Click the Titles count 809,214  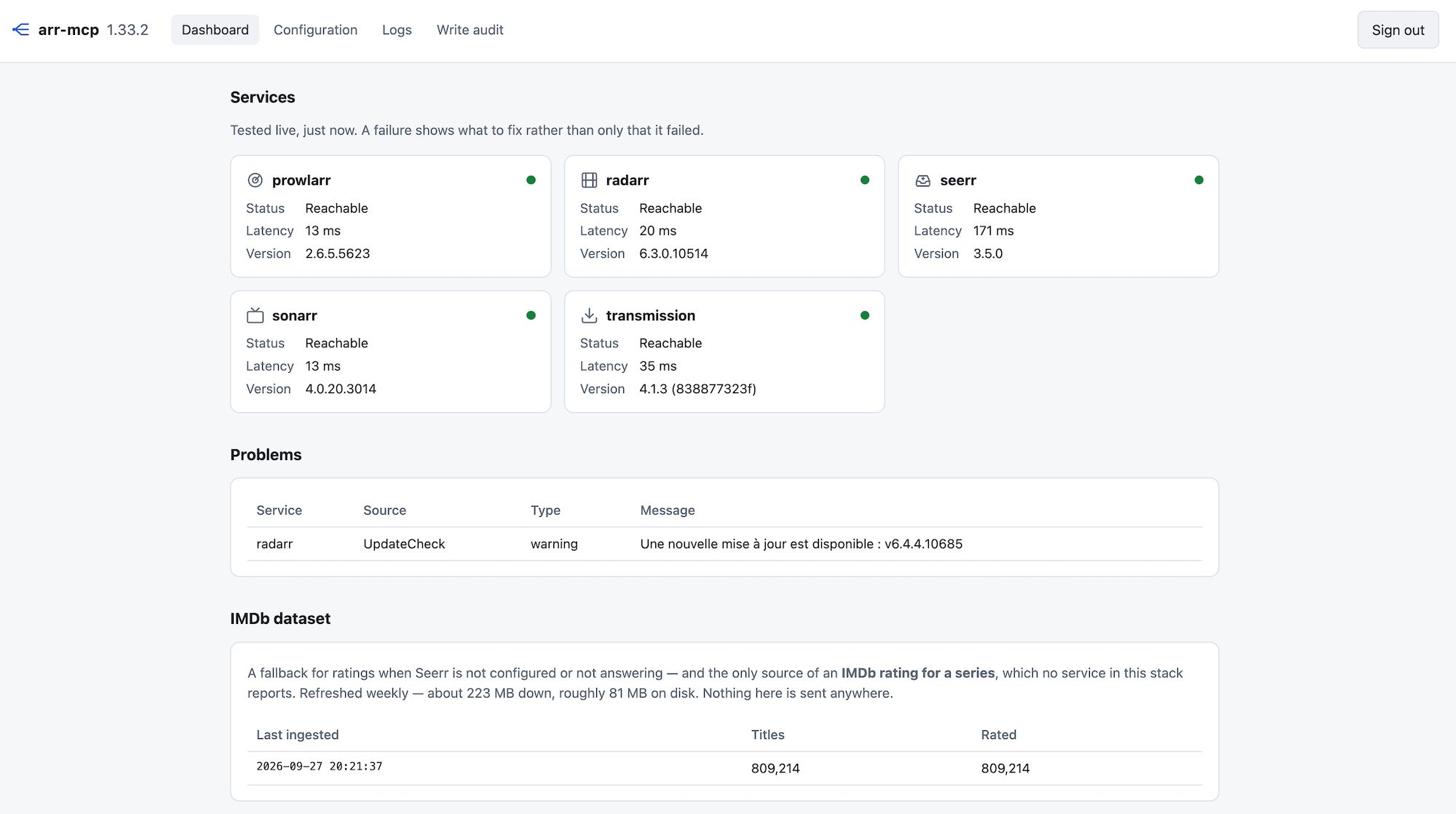[775, 768]
